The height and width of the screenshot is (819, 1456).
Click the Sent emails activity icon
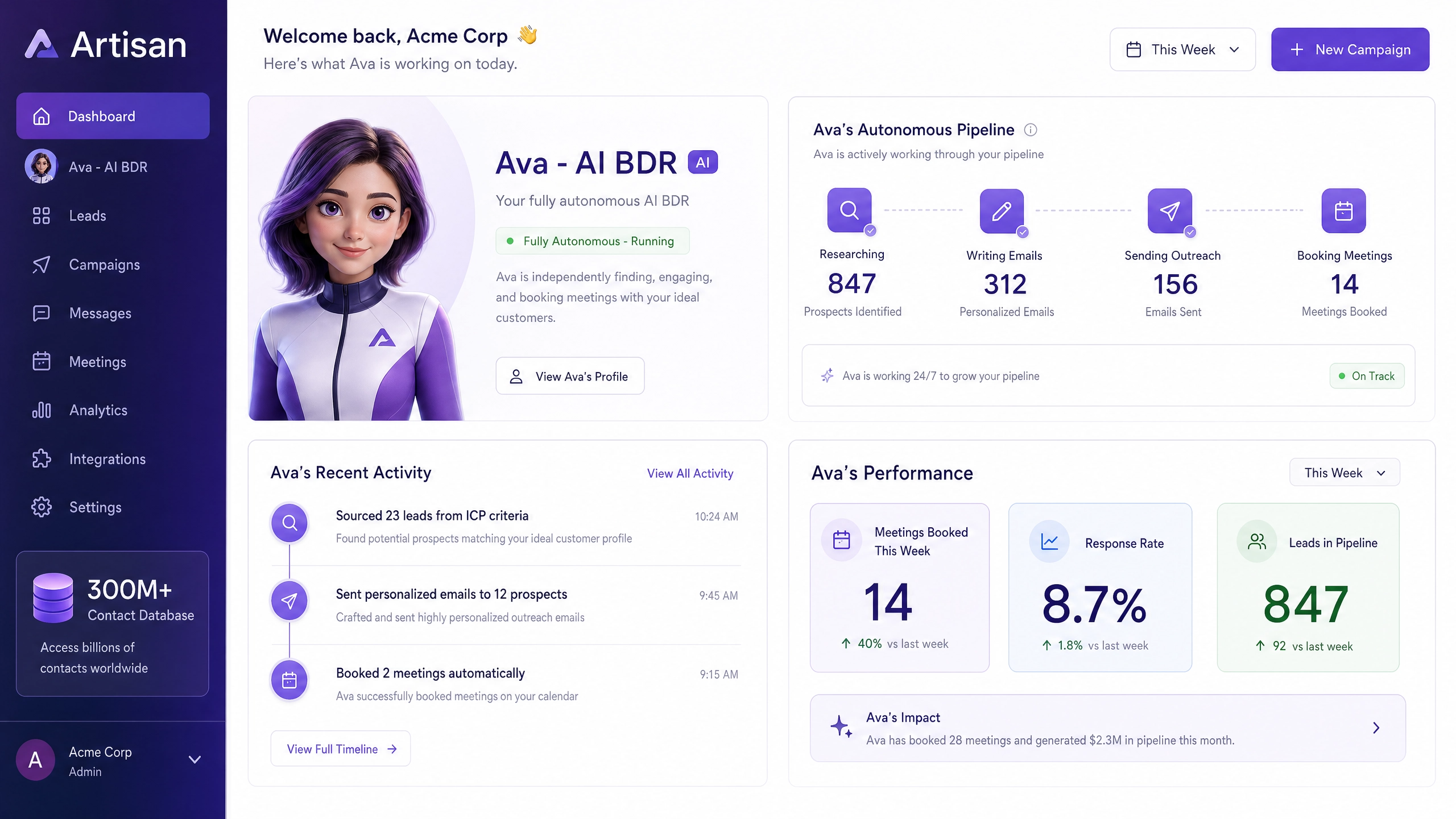point(289,601)
